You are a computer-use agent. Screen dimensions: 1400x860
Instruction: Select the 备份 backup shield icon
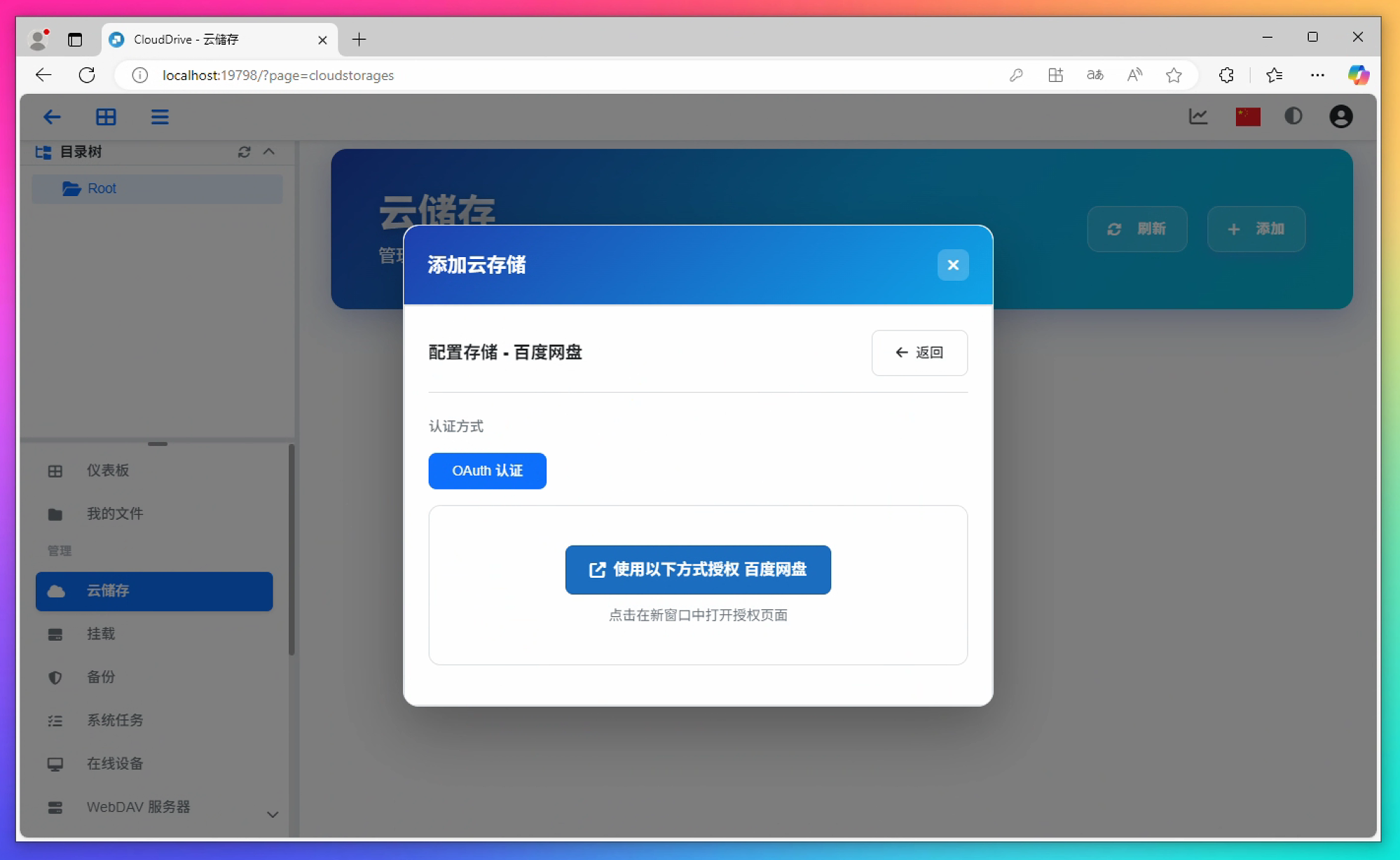[55, 677]
